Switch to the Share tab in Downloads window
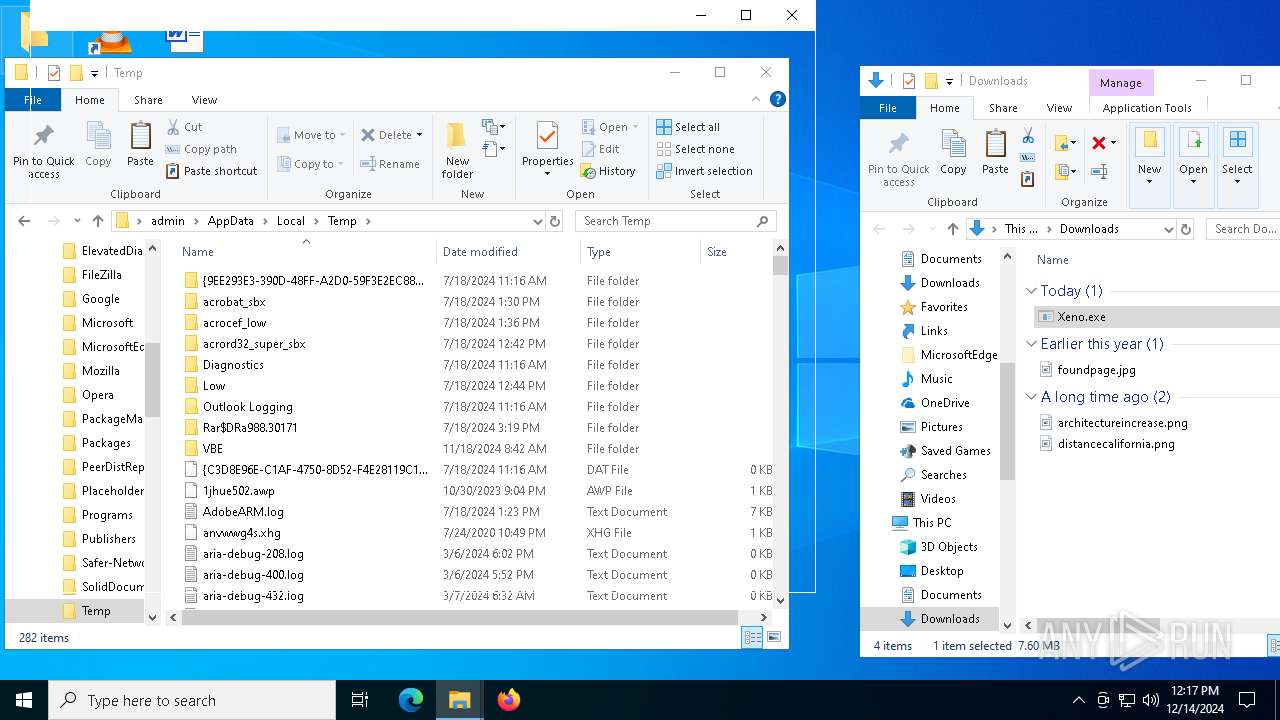This screenshot has width=1280, height=720. tap(1003, 108)
